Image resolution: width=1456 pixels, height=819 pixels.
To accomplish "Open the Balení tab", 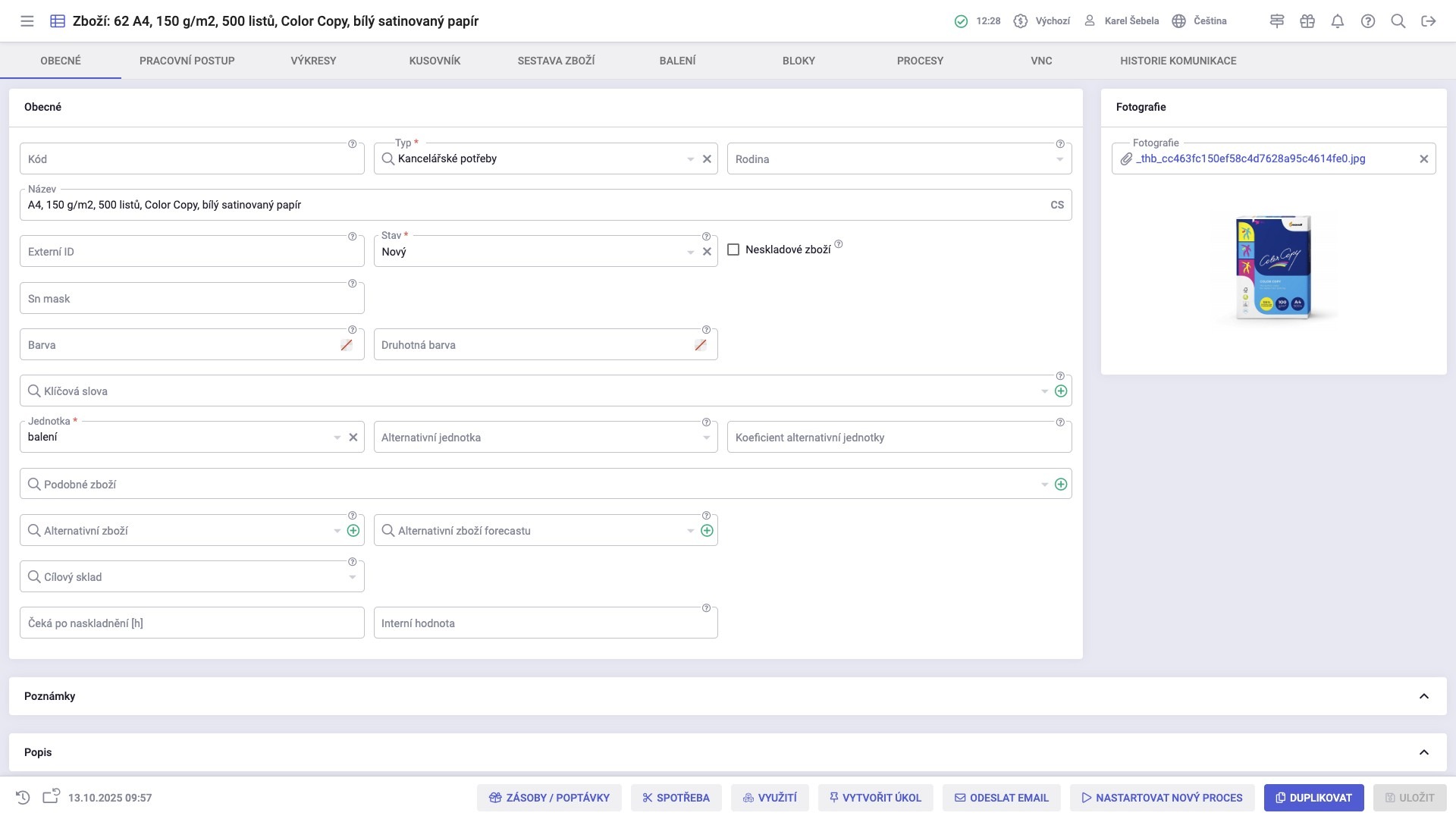I will pyautogui.click(x=677, y=61).
